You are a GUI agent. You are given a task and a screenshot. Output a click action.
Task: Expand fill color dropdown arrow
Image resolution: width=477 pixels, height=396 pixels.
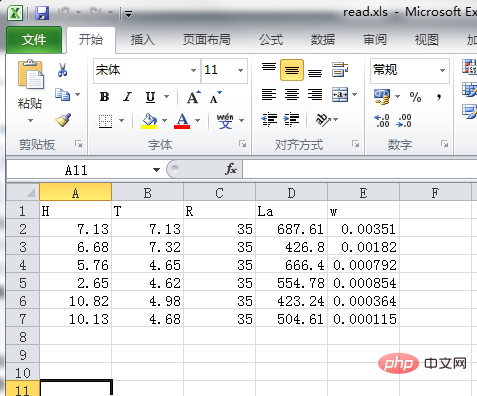pyautogui.click(x=164, y=120)
